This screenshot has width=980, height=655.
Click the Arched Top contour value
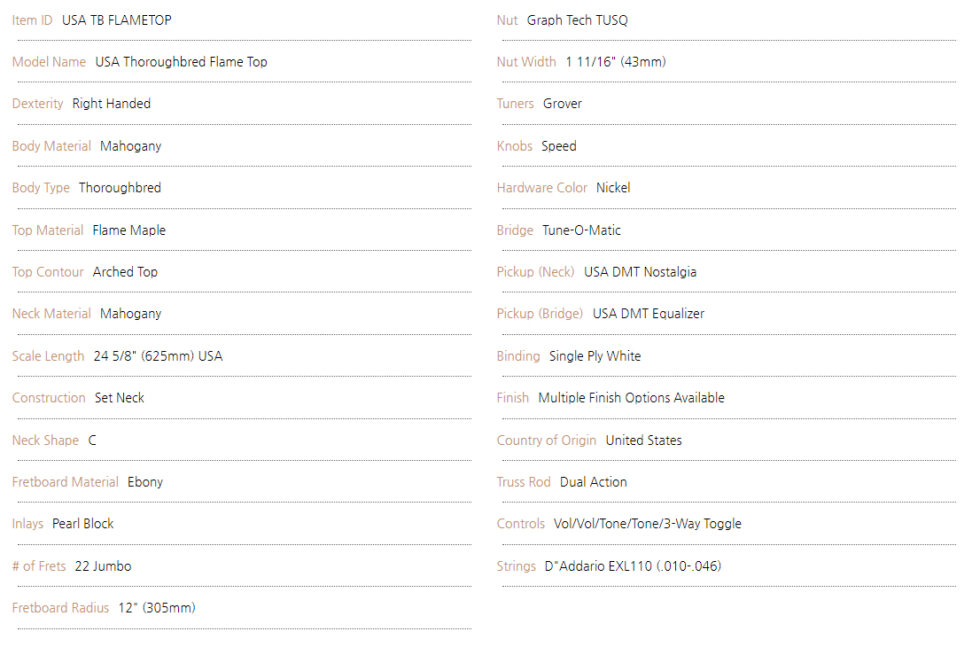[125, 272]
